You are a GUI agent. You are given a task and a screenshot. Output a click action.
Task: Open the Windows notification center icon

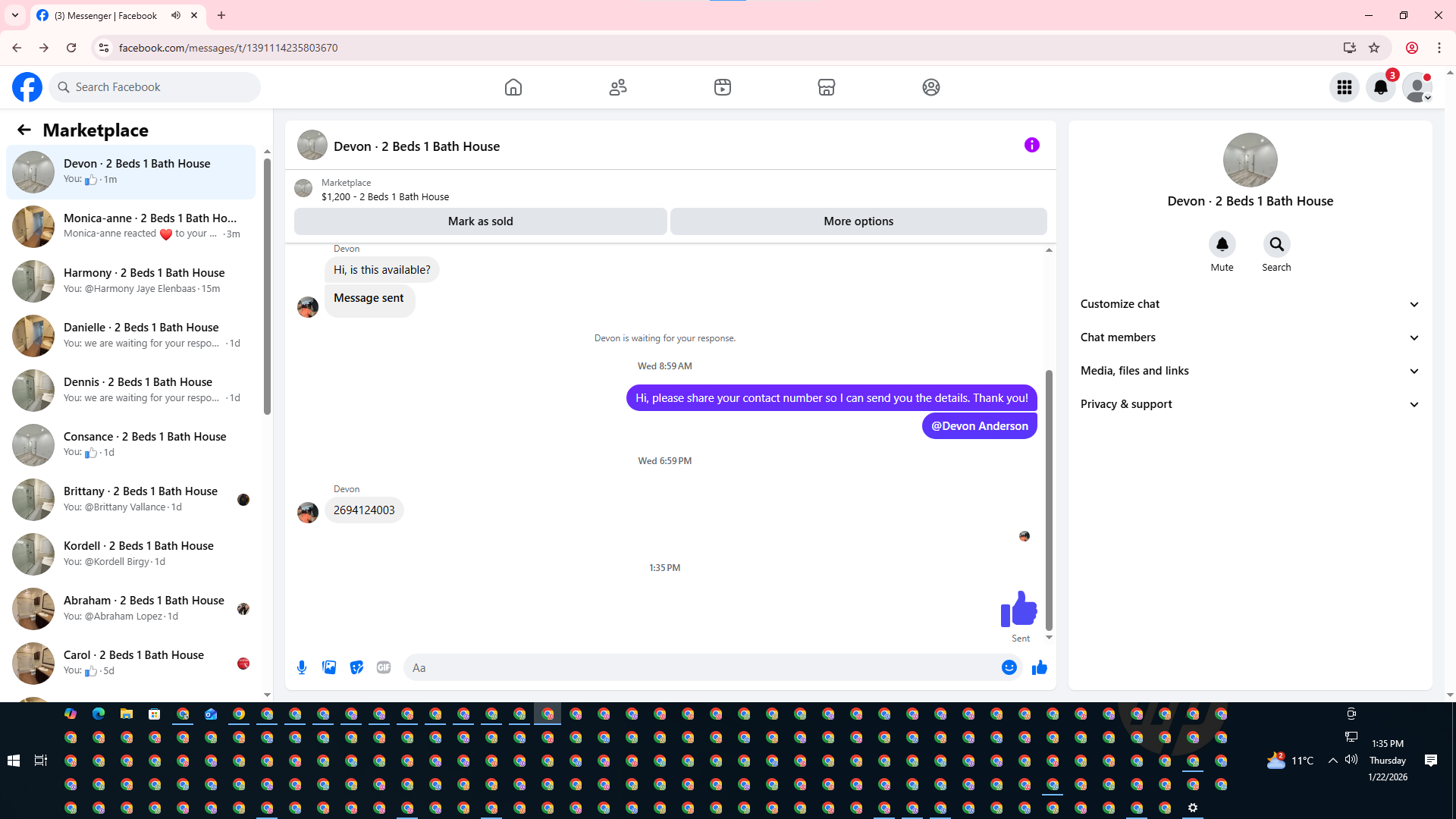pos(1431,761)
